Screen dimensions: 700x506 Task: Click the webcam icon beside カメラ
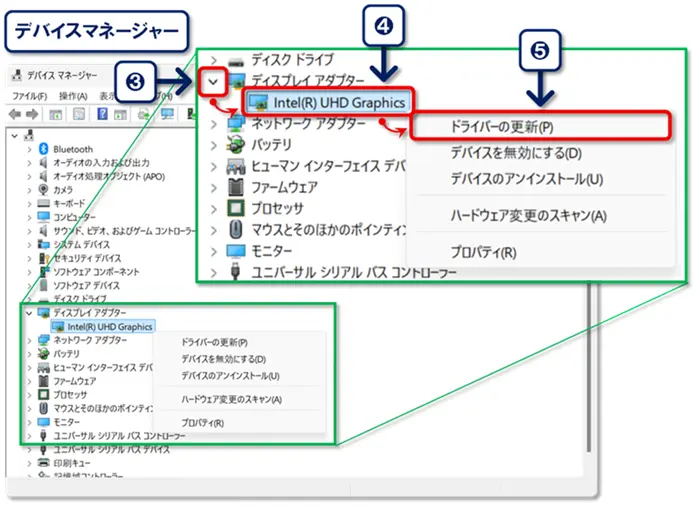click(43, 189)
